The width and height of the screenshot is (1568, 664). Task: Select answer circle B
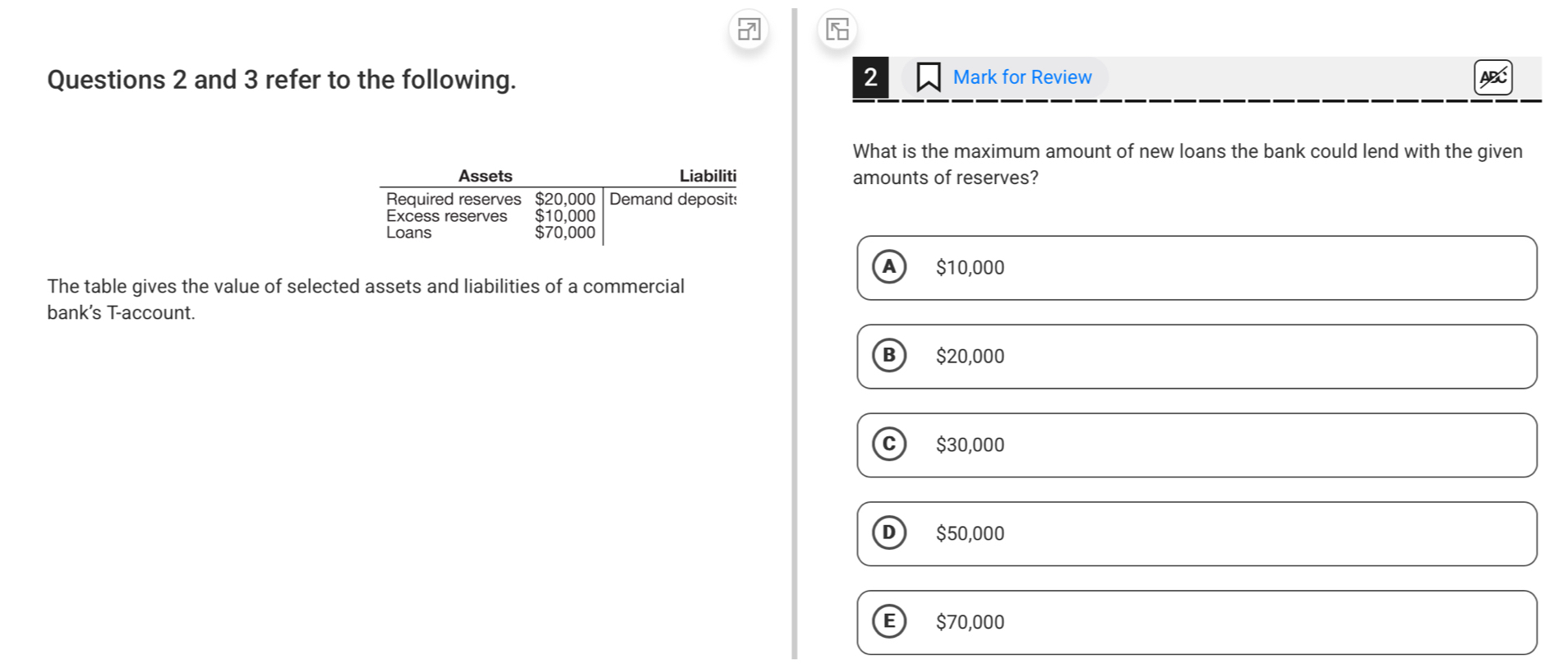coord(889,356)
